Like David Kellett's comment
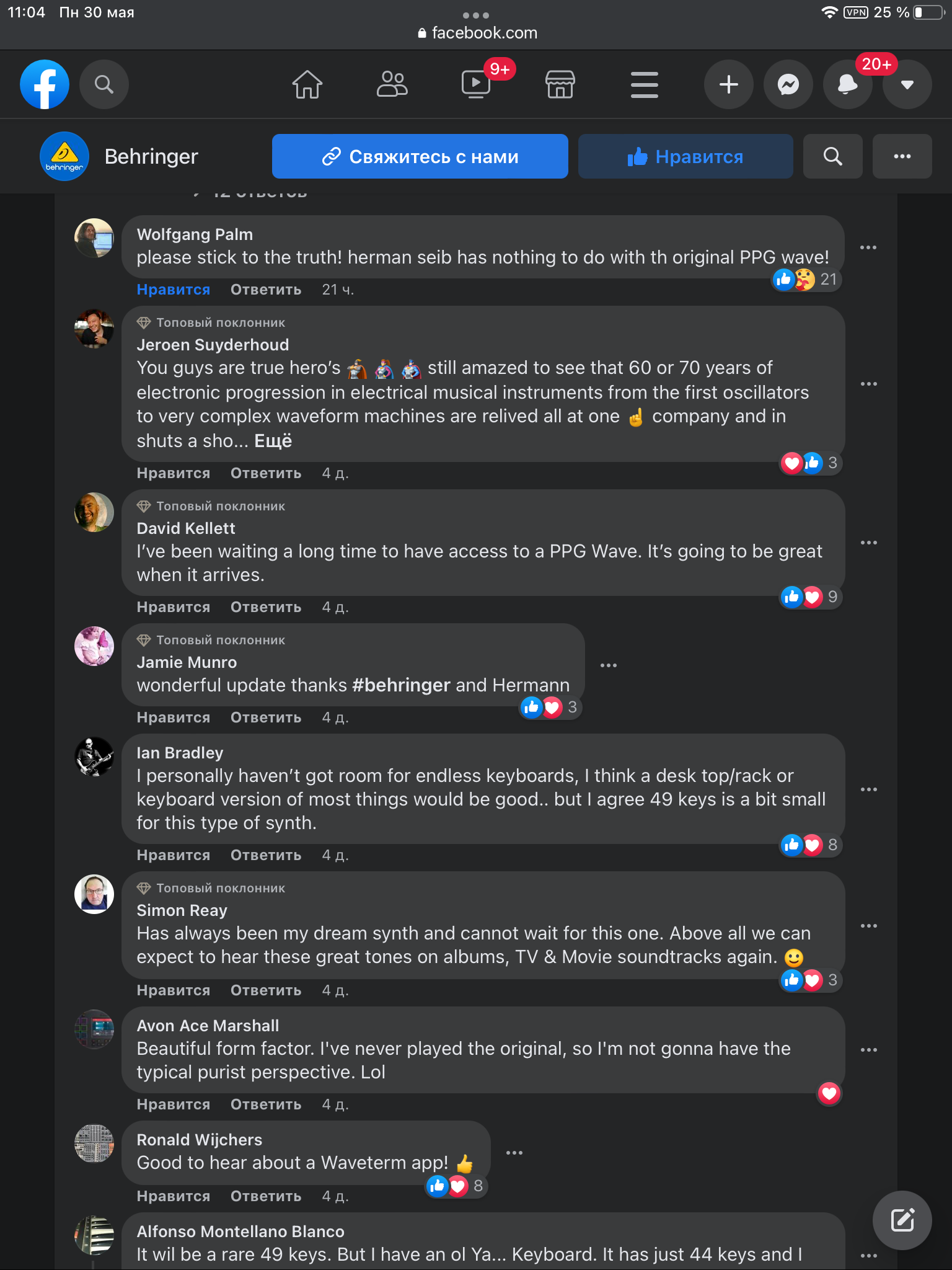 [174, 607]
